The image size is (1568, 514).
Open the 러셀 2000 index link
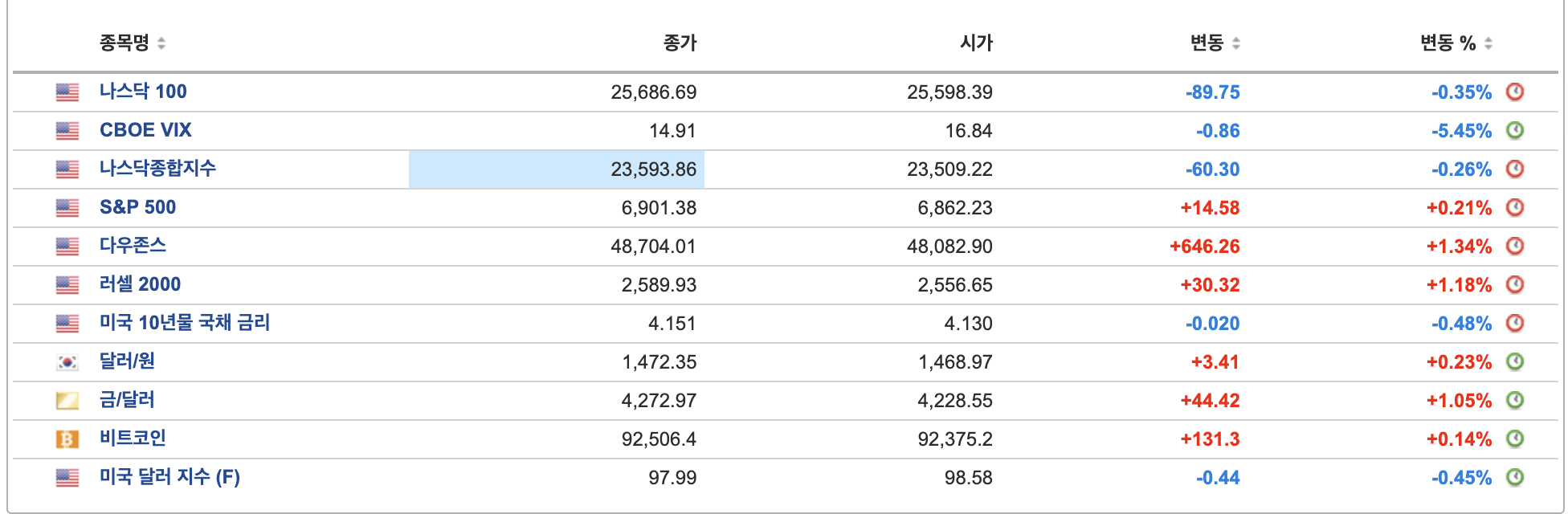point(140,284)
